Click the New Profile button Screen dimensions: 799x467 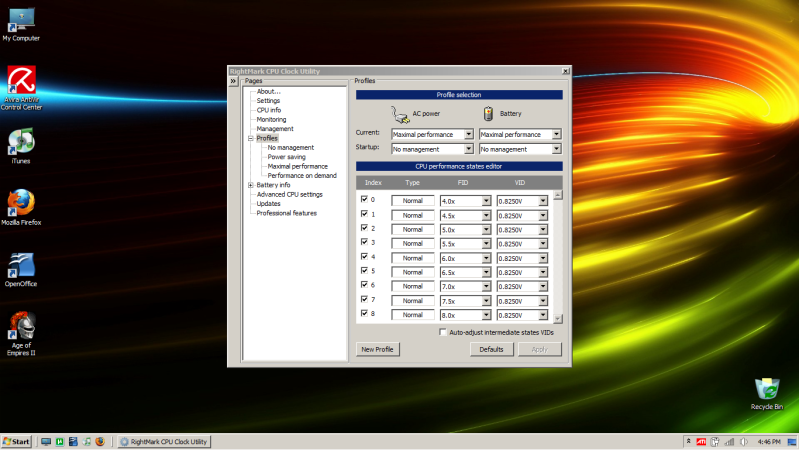377,349
